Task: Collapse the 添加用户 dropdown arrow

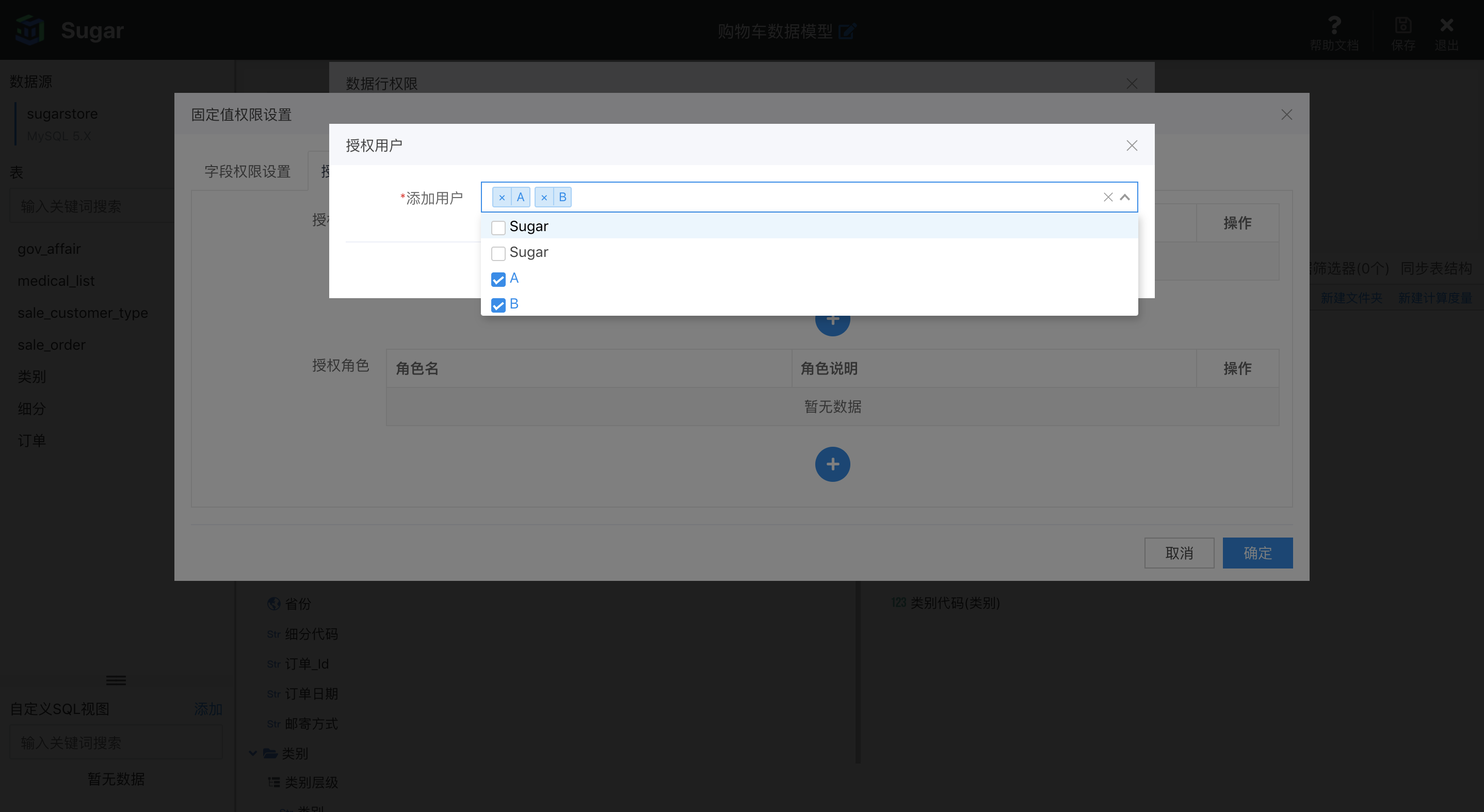Action: [x=1124, y=198]
